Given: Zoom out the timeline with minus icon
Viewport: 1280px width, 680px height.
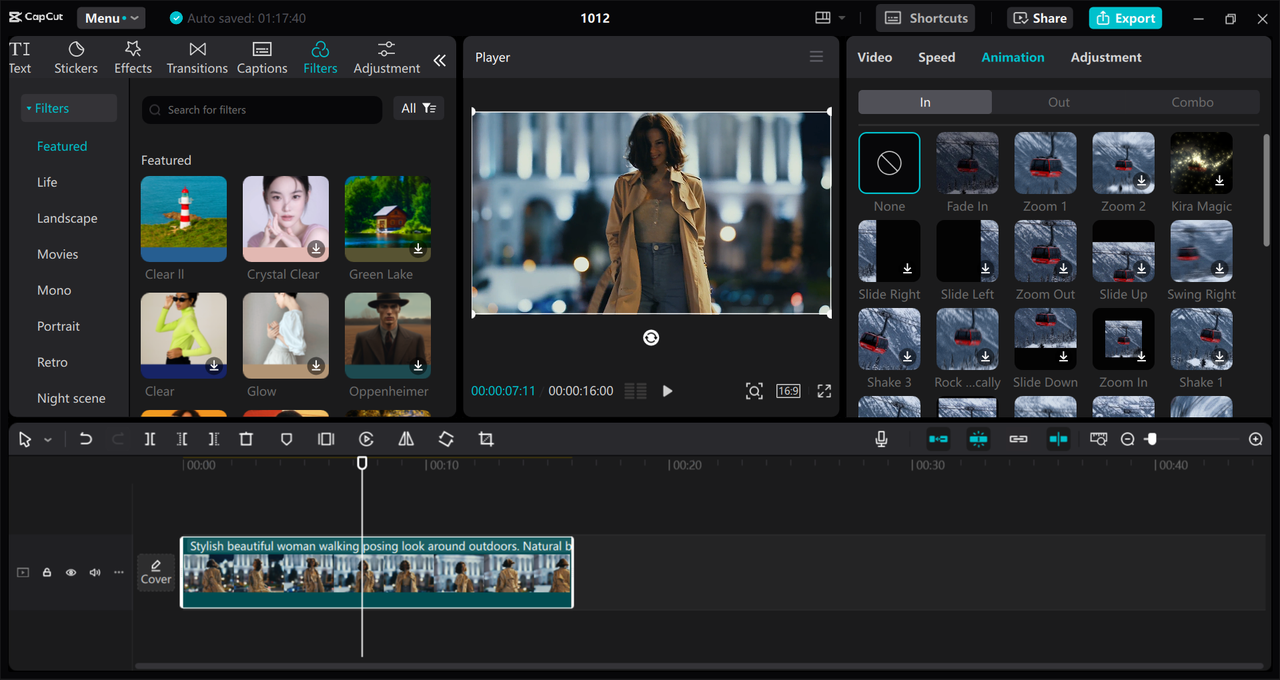Looking at the screenshot, I should (x=1127, y=439).
